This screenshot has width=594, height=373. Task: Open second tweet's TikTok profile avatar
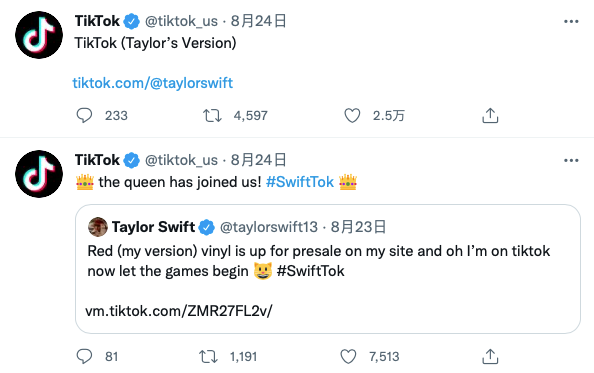point(39,174)
